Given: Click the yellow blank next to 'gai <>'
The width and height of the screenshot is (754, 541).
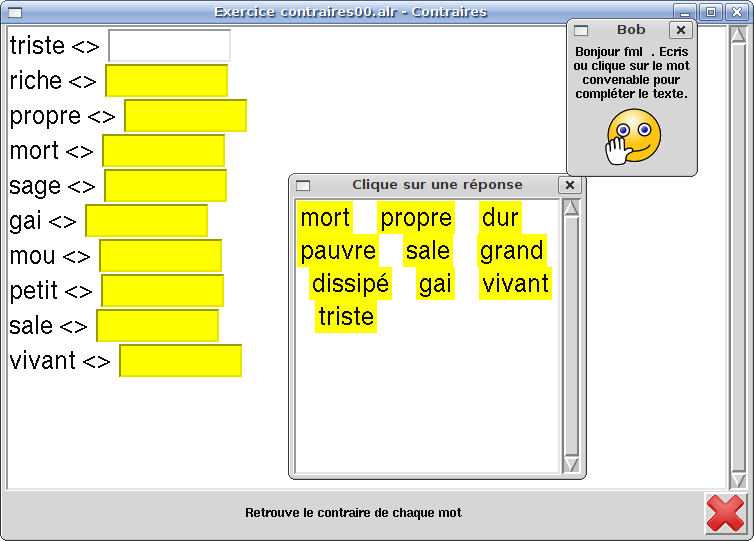Looking at the screenshot, I should pos(147,220).
